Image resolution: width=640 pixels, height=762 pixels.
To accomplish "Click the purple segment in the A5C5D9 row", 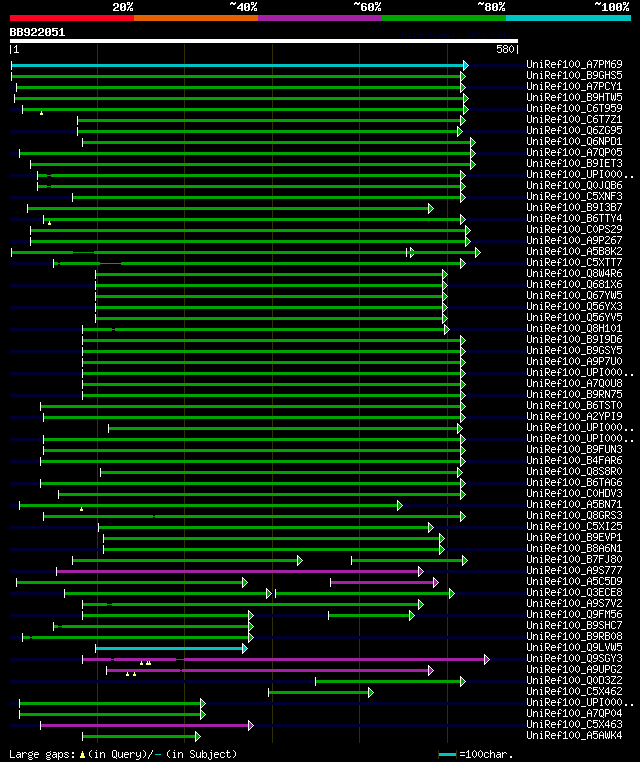I will click(x=384, y=582).
